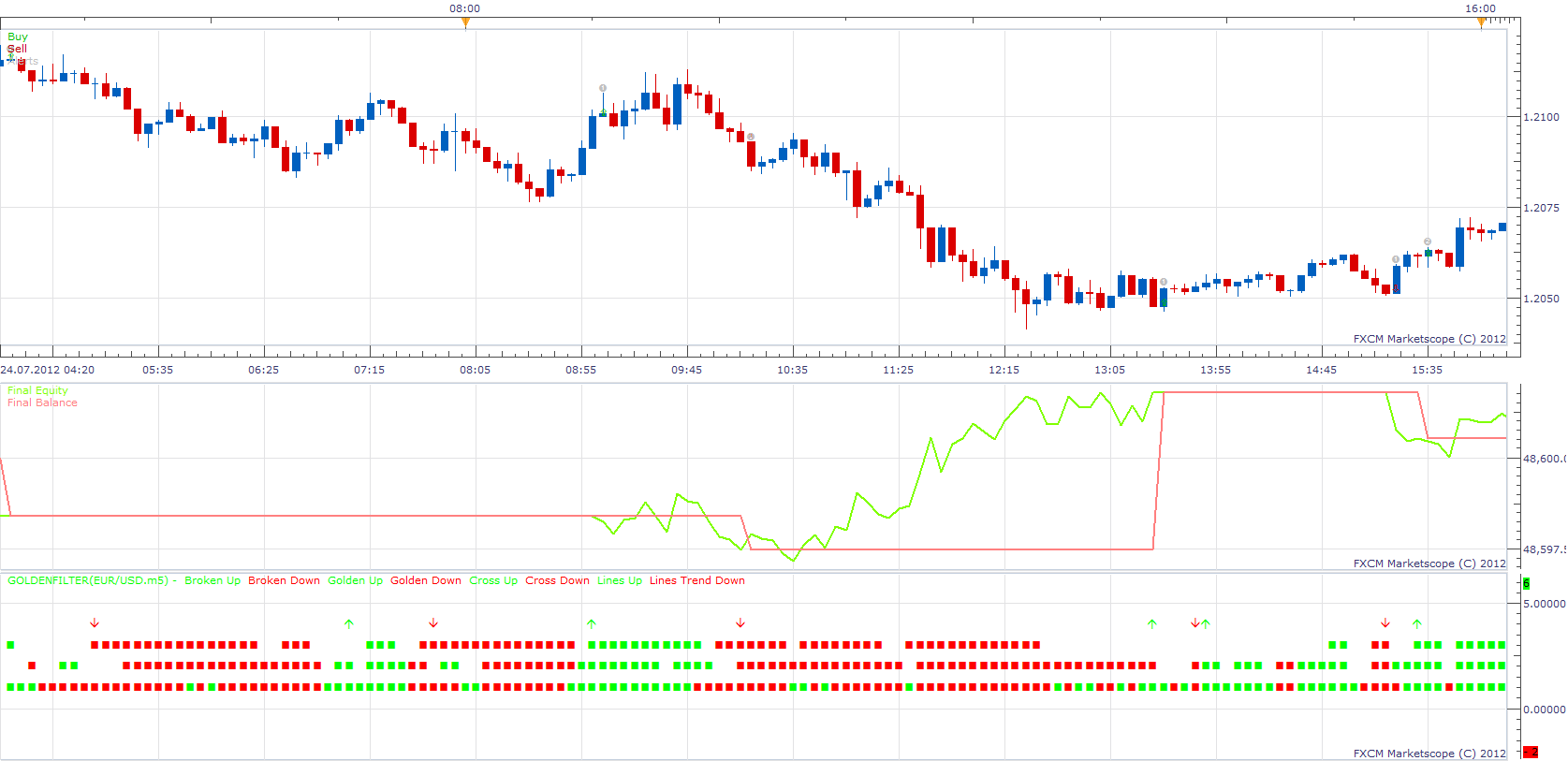Screen dimensions: 1568x761
Task: Click green level box atop indicator scale
Action: tap(1526, 583)
